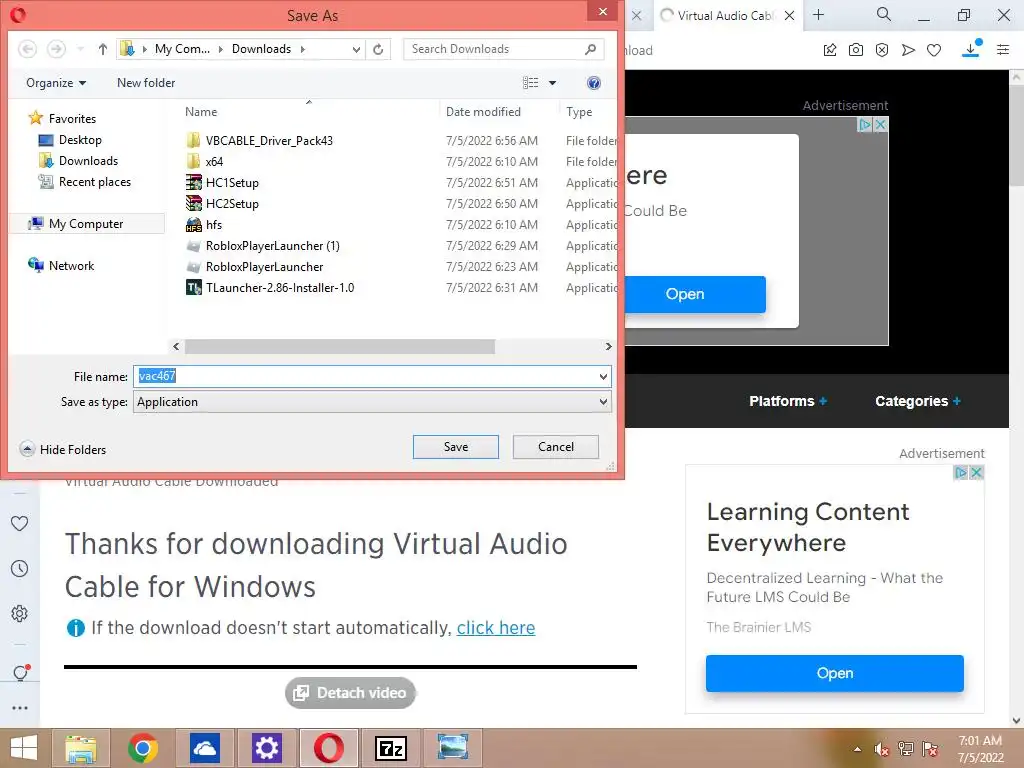Open Opera easy setup menu icon

pos(1003,50)
